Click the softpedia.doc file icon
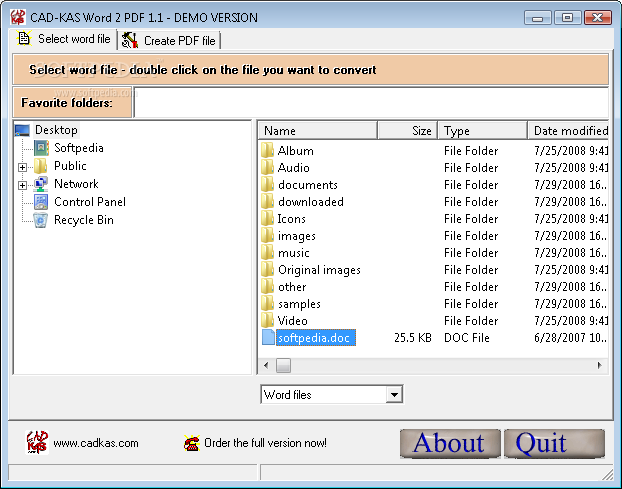 click(268, 337)
